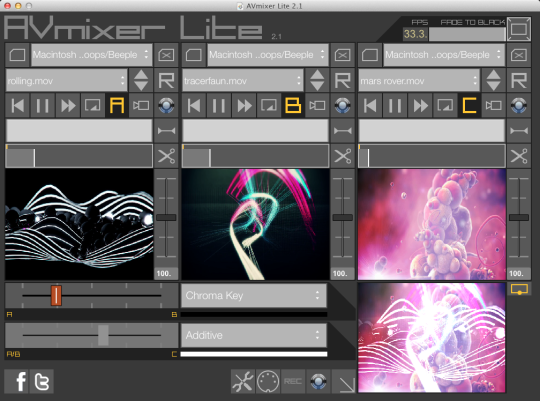Click channel B vertical opacity fader
Screen dimensions: 540x401
[343, 217]
